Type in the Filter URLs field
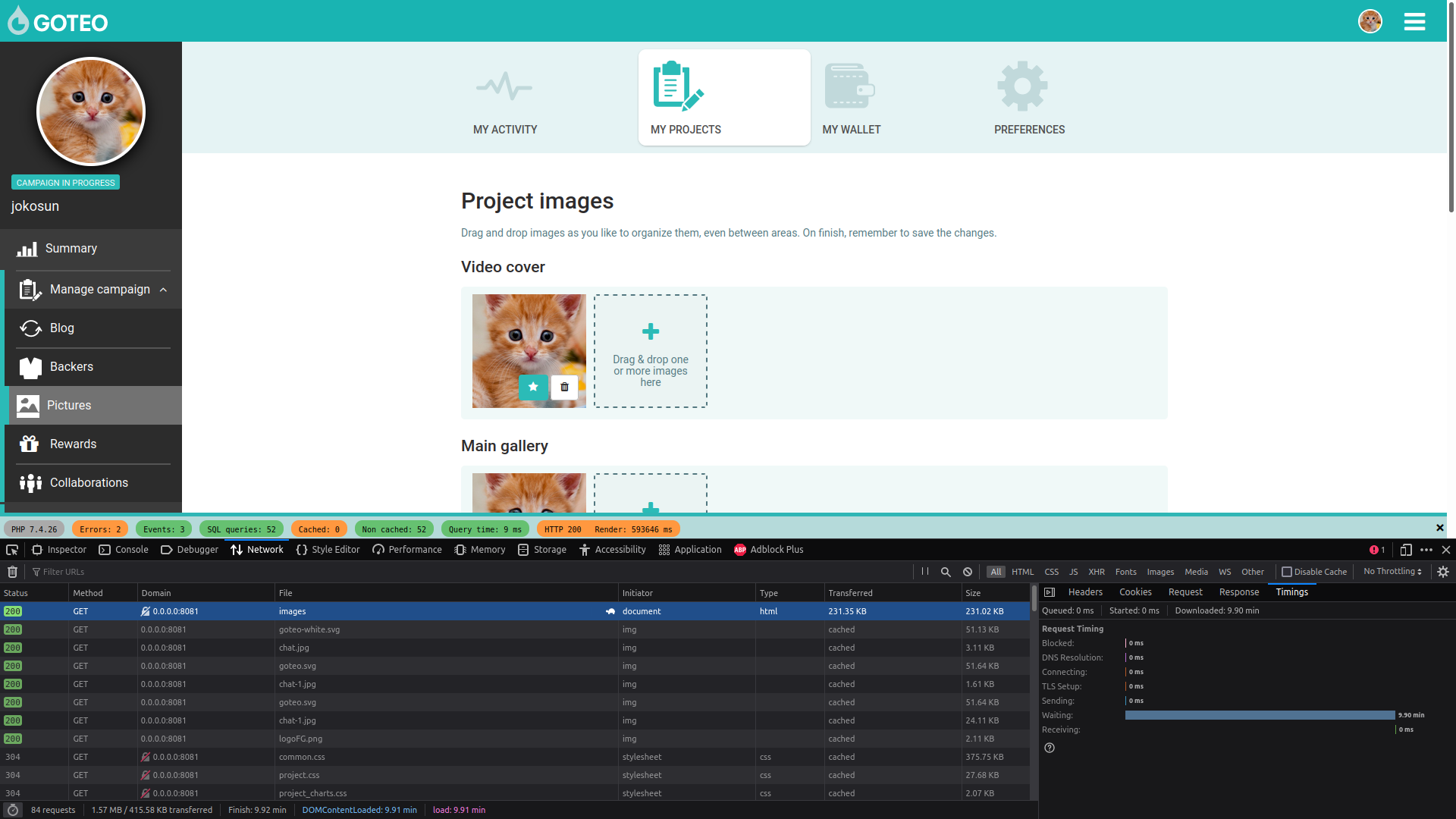This screenshot has width=1456, height=819. (x=91, y=572)
